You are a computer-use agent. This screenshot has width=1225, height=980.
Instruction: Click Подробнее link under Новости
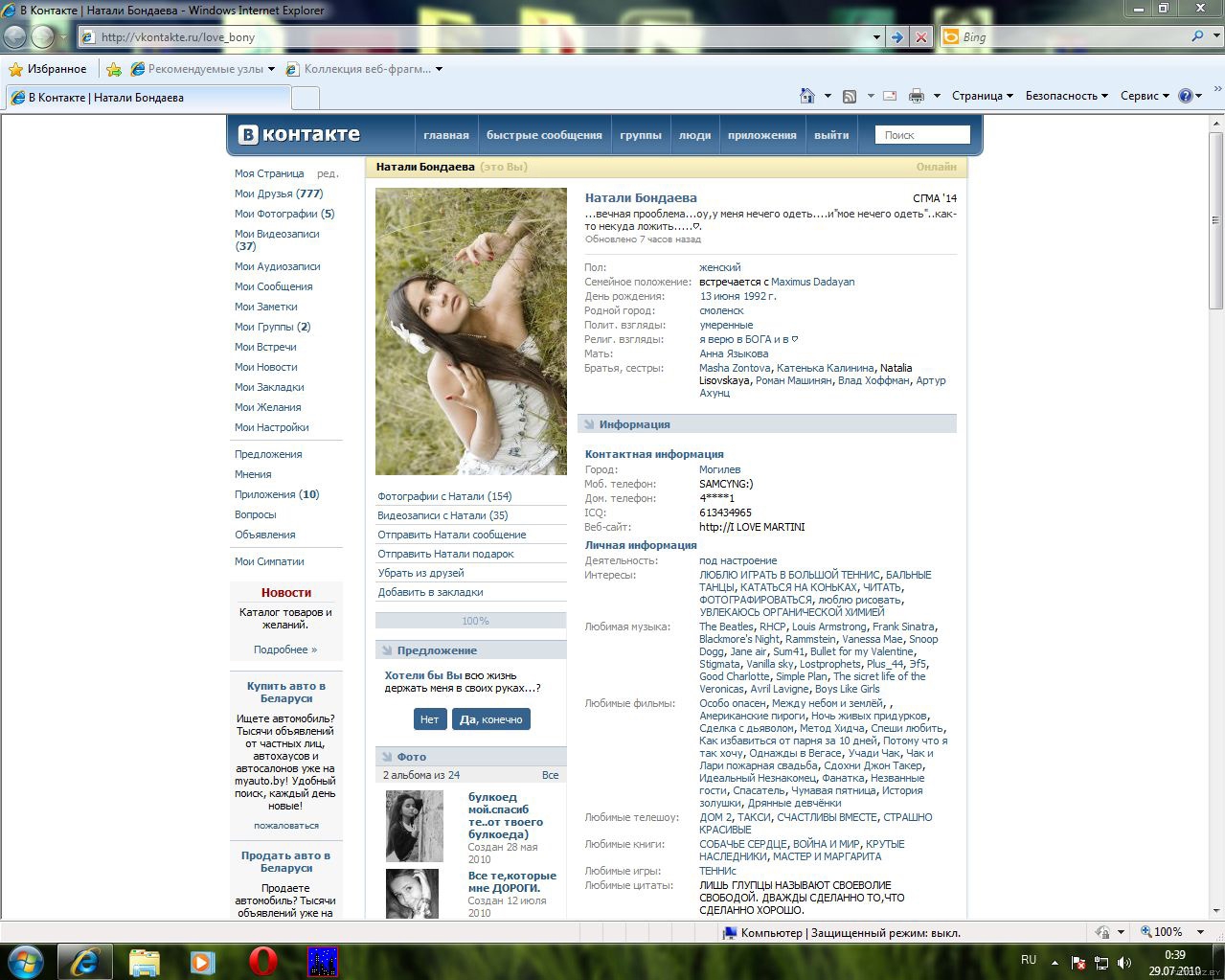point(285,650)
